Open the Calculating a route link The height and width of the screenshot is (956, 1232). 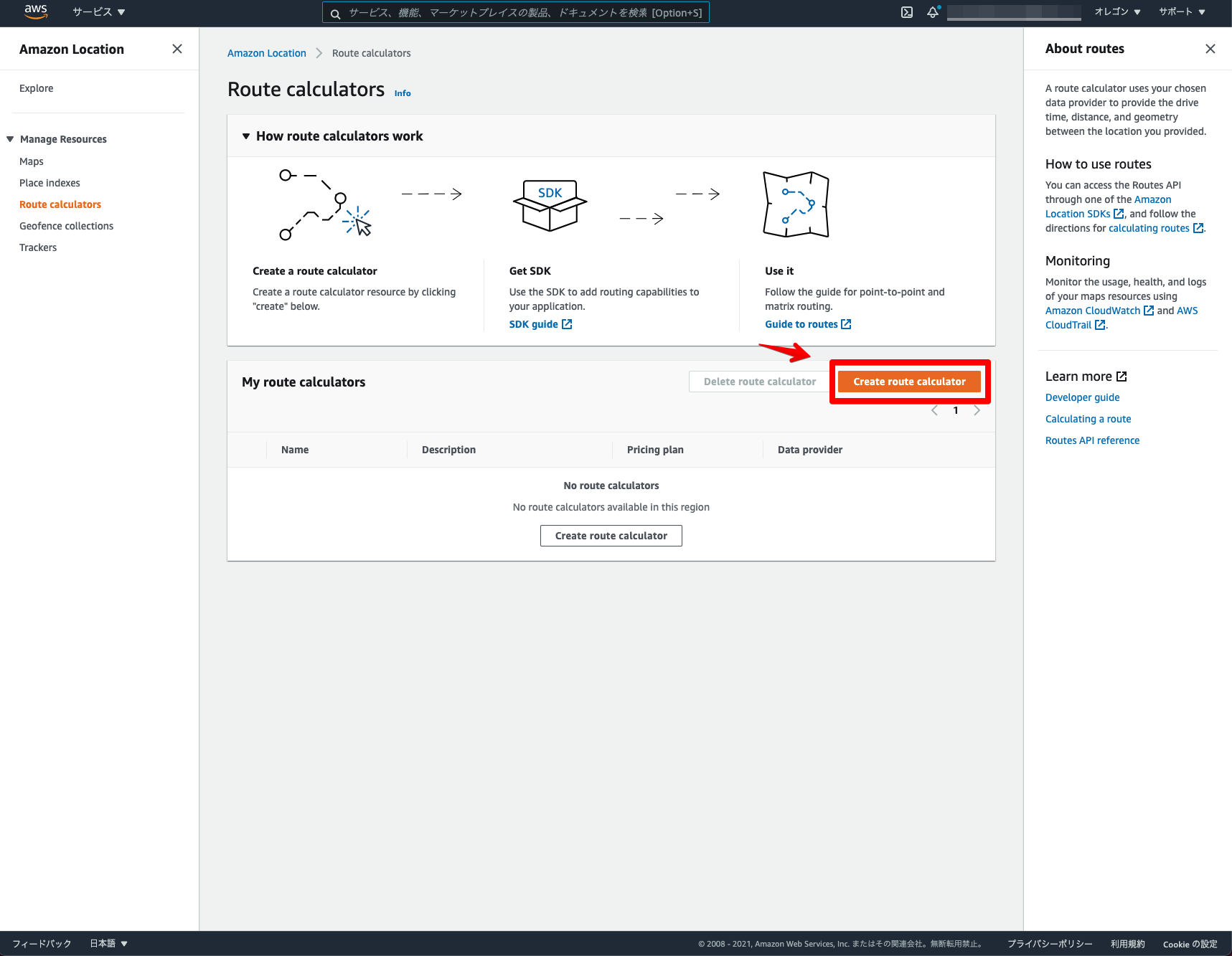coord(1088,419)
